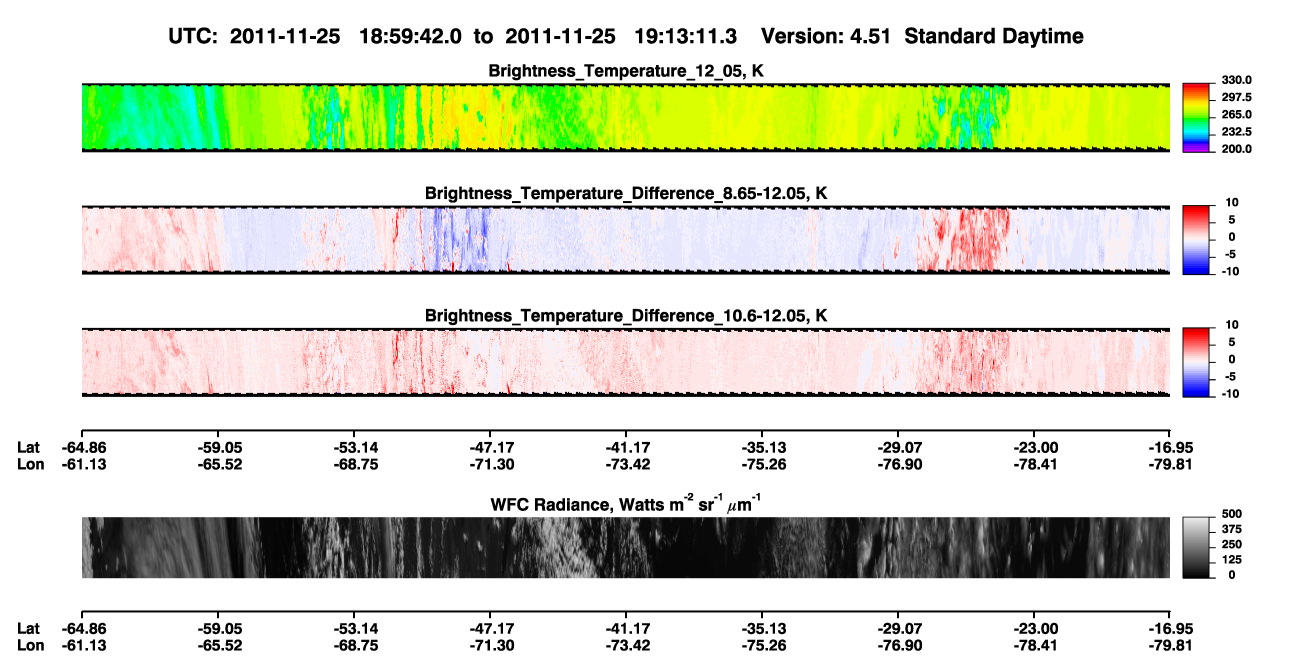
Task: Click the Brightness_Temperature_12_05, K panel title
Action: [x=626, y=71]
